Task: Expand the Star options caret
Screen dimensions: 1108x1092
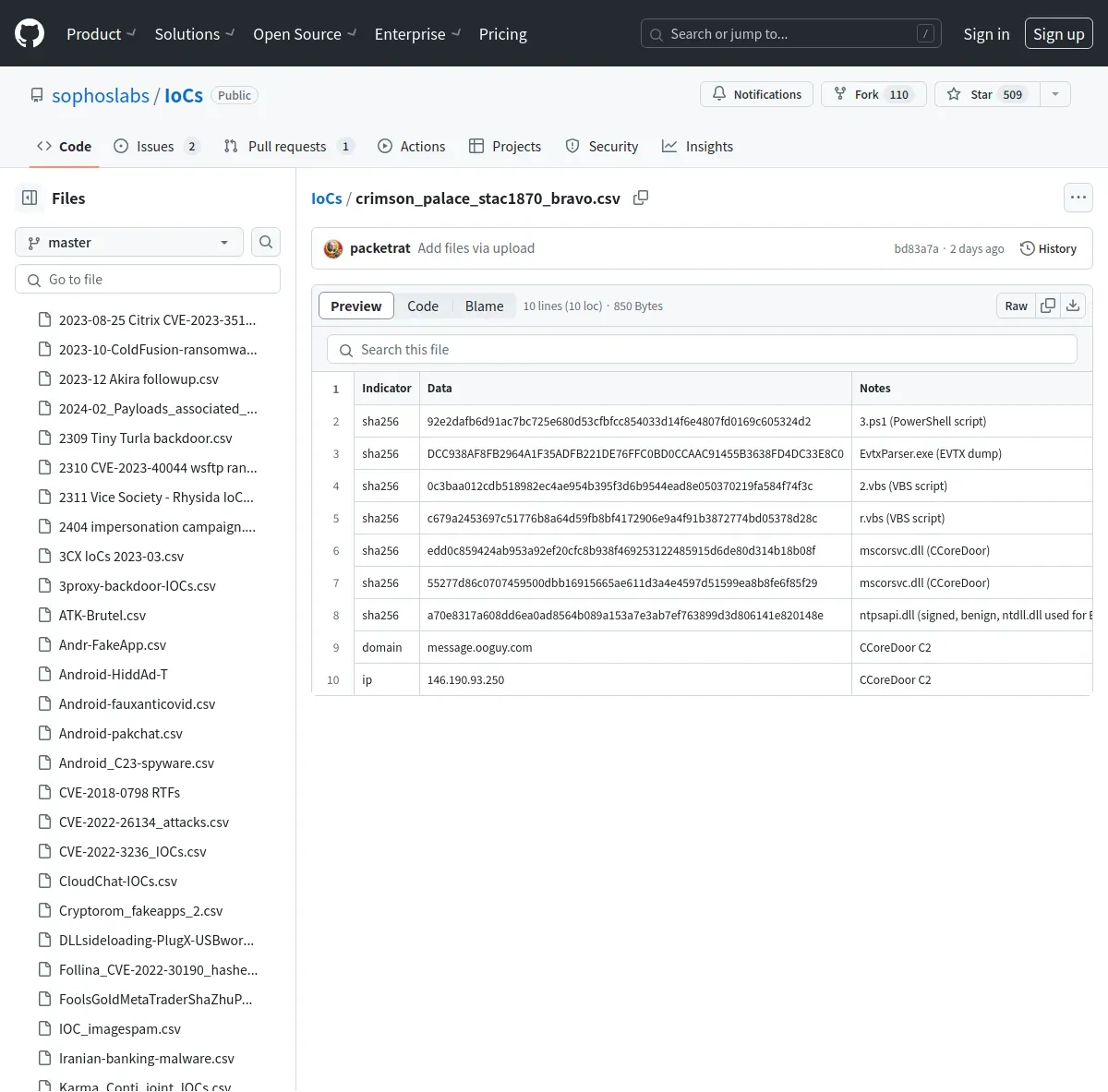Action: pyautogui.click(x=1055, y=94)
